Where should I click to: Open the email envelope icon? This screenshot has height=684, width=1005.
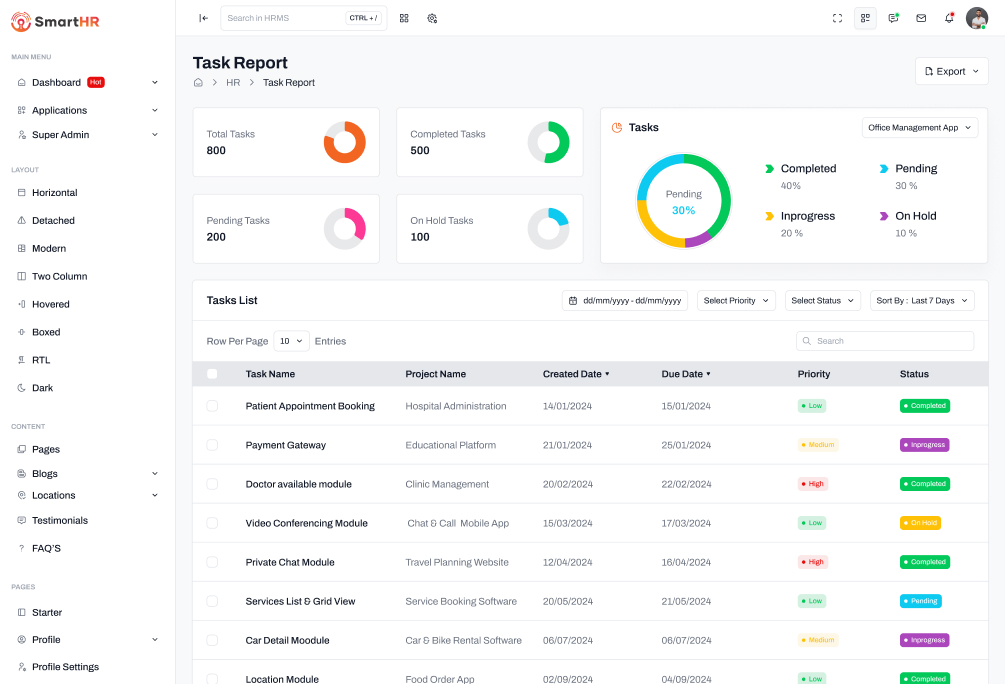(921, 18)
